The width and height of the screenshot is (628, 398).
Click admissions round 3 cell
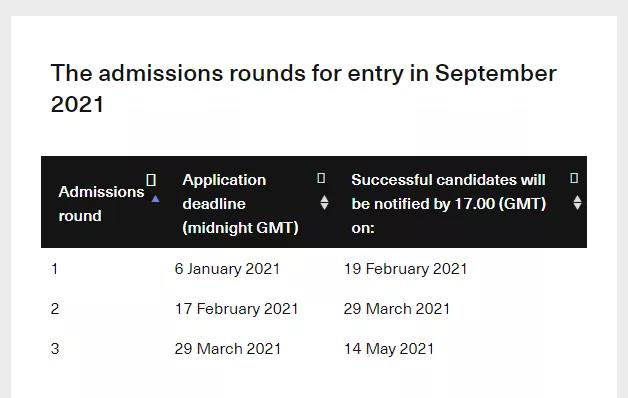coord(55,349)
